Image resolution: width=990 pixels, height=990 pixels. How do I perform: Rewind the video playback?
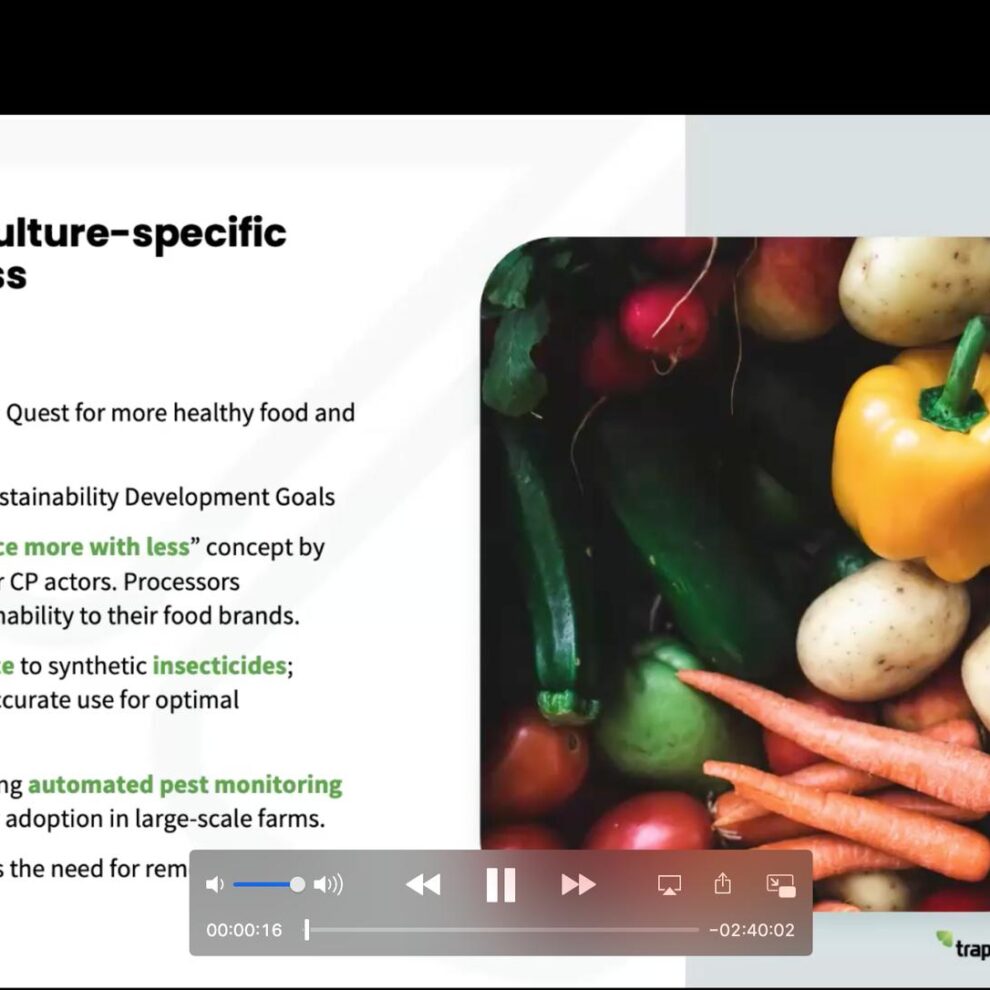pyautogui.click(x=423, y=884)
